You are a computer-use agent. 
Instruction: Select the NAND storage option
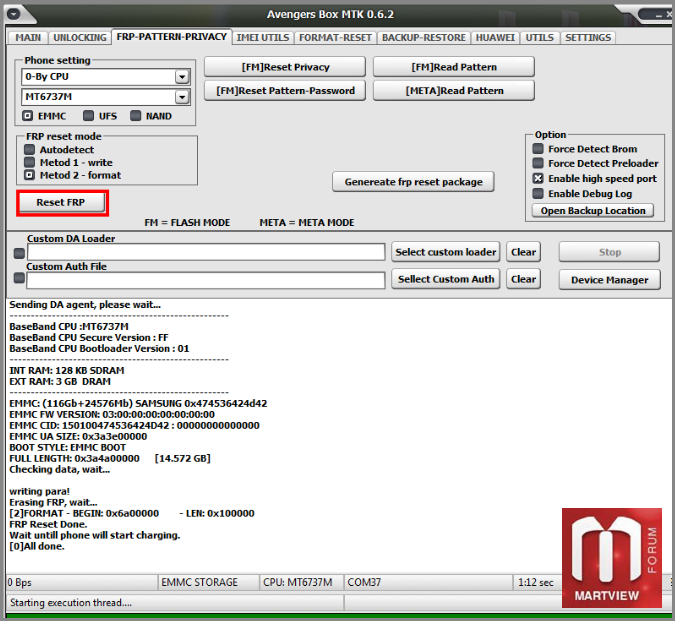(136, 116)
